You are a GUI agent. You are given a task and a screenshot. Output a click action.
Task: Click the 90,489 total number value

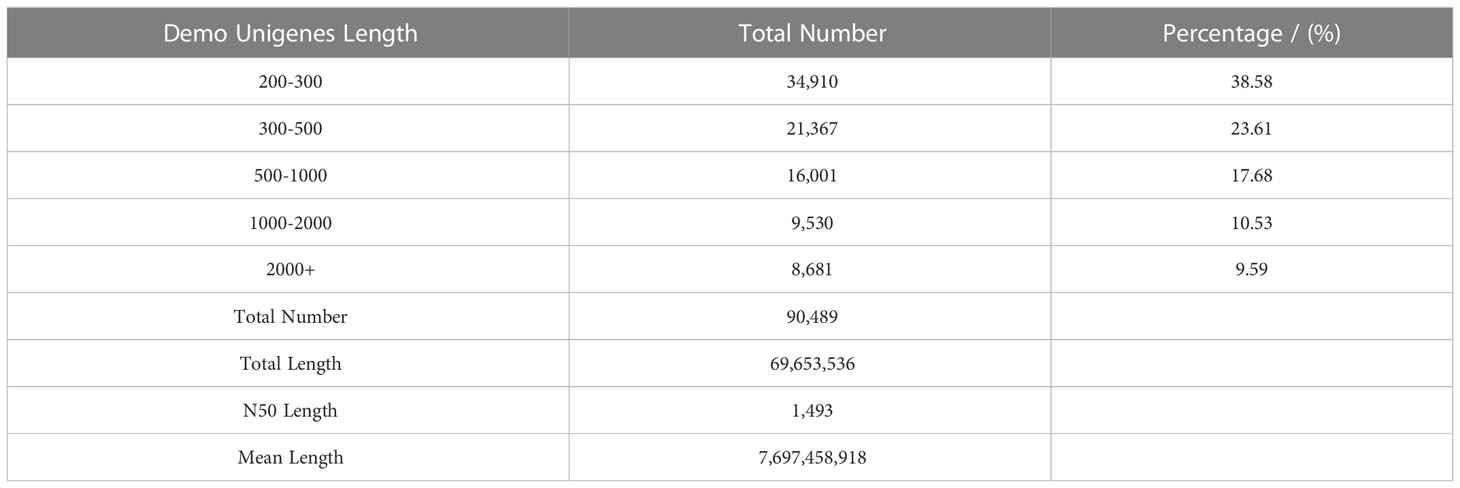click(x=812, y=317)
